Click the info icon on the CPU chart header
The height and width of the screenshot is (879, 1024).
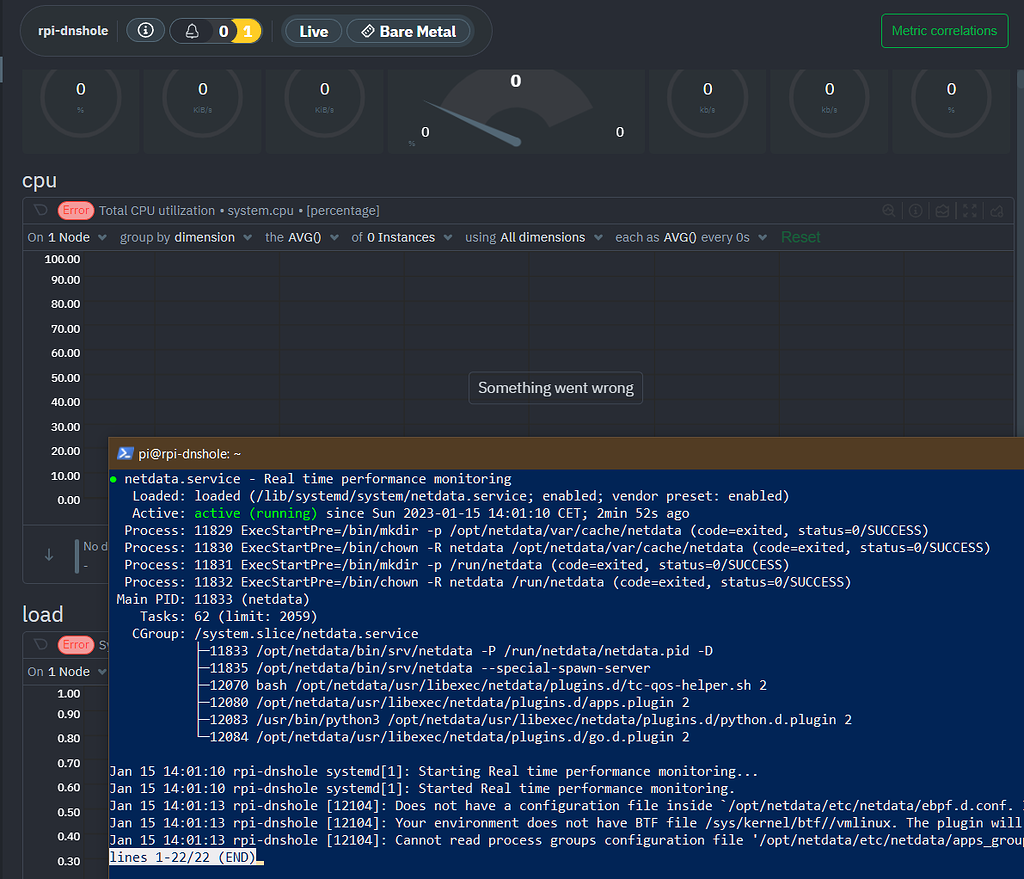point(915,211)
